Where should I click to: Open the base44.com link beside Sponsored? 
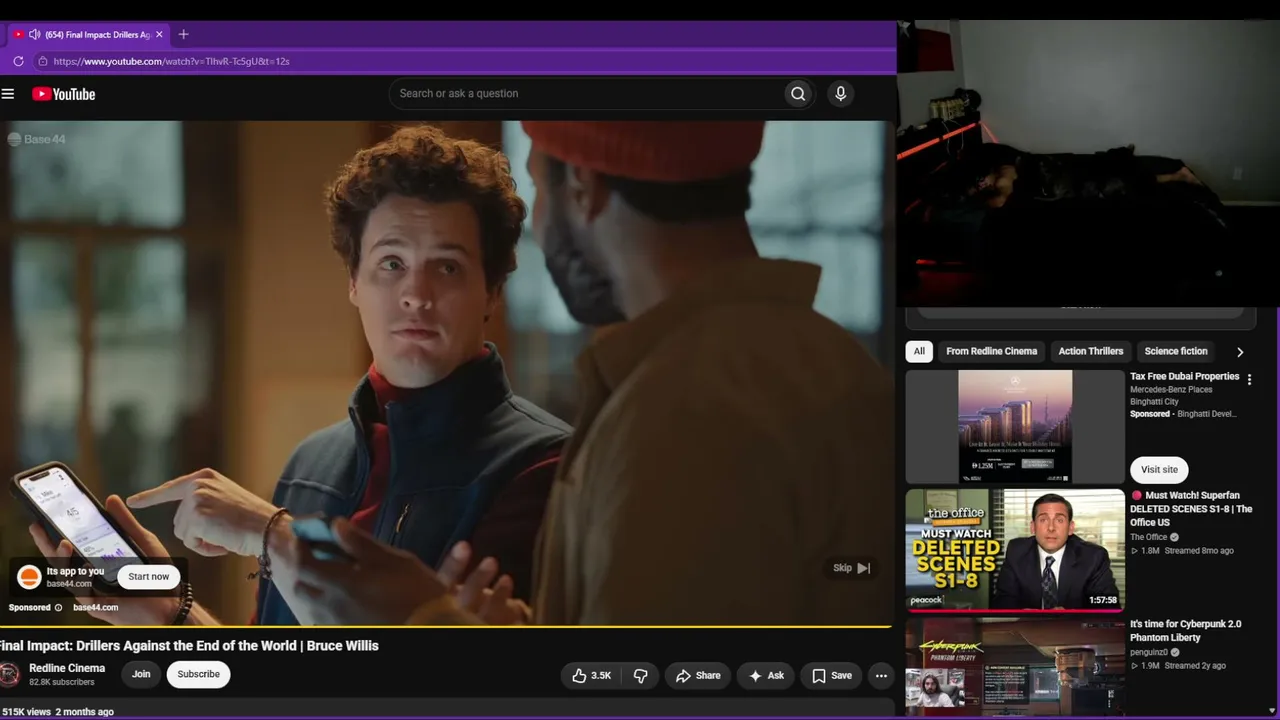coord(96,608)
